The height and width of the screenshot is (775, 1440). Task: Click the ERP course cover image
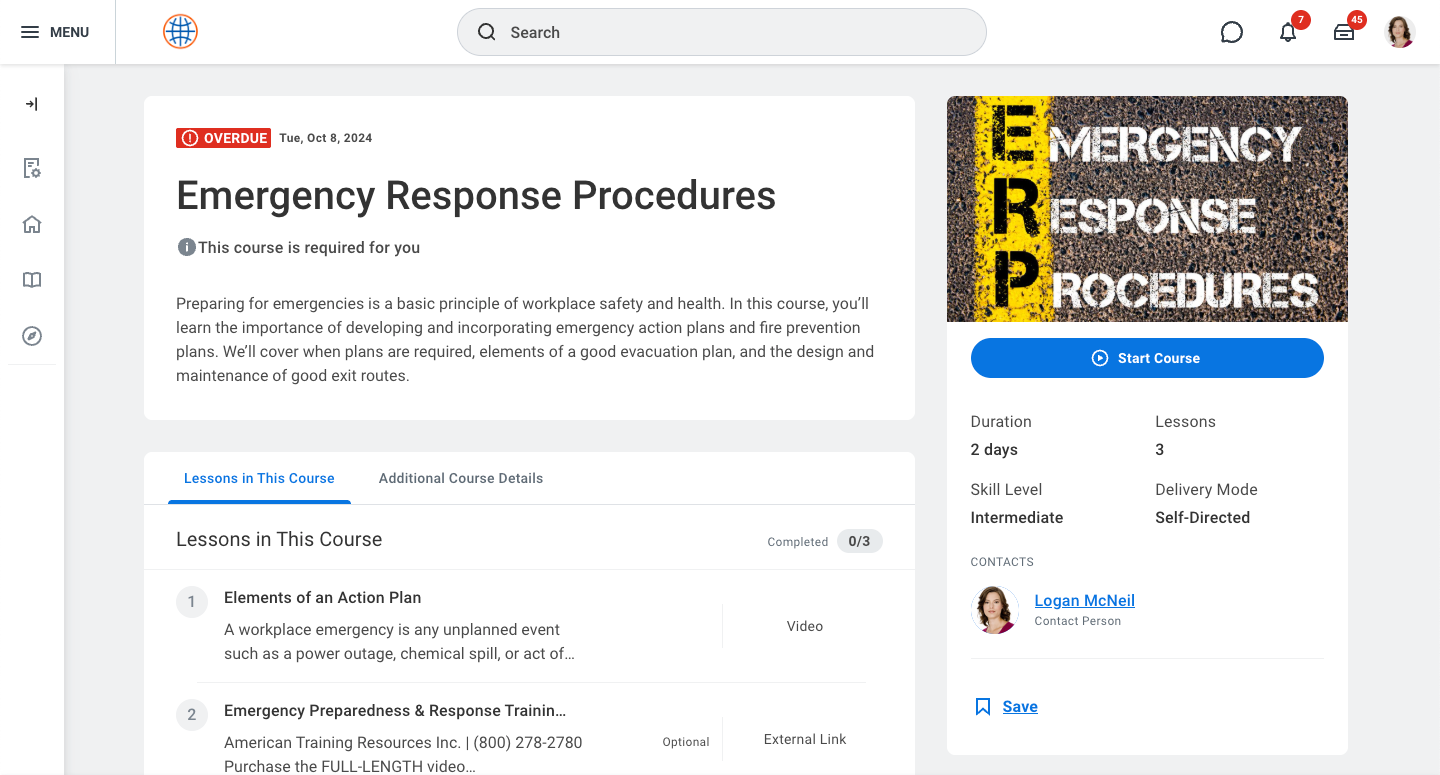tap(1147, 209)
